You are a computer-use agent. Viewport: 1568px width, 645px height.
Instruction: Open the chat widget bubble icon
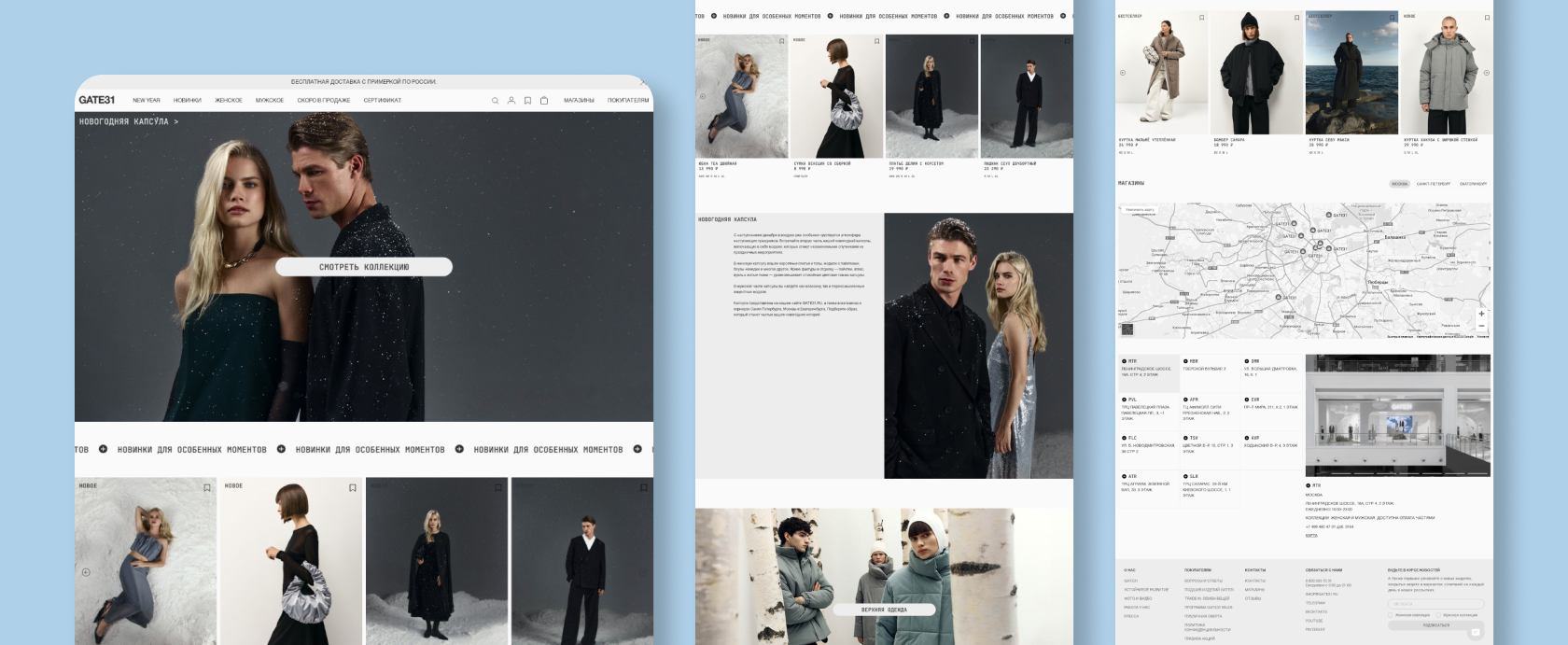[1476, 632]
